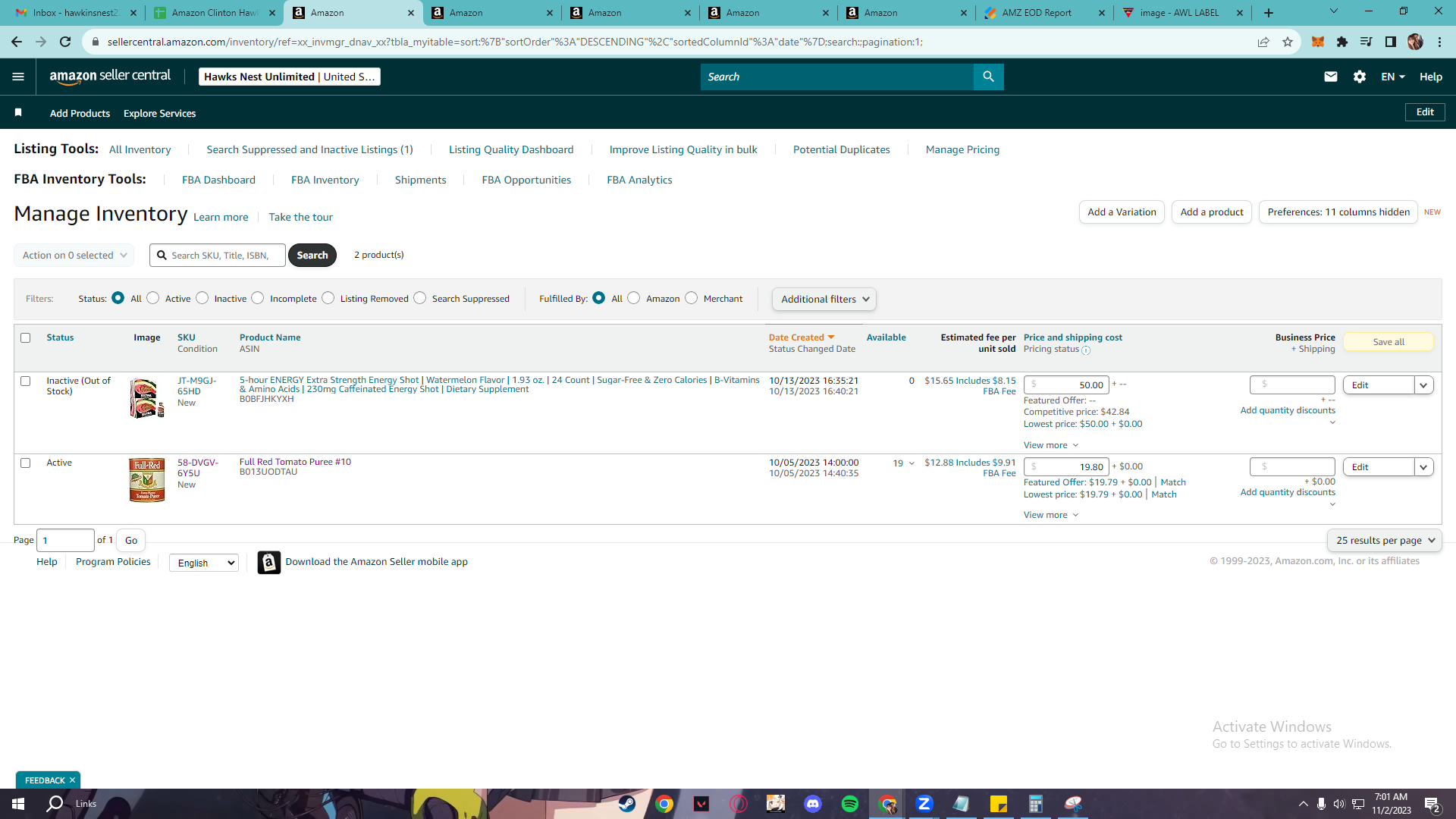Click the Add a product button
Viewport: 1456px width, 819px height.
pyautogui.click(x=1212, y=212)
